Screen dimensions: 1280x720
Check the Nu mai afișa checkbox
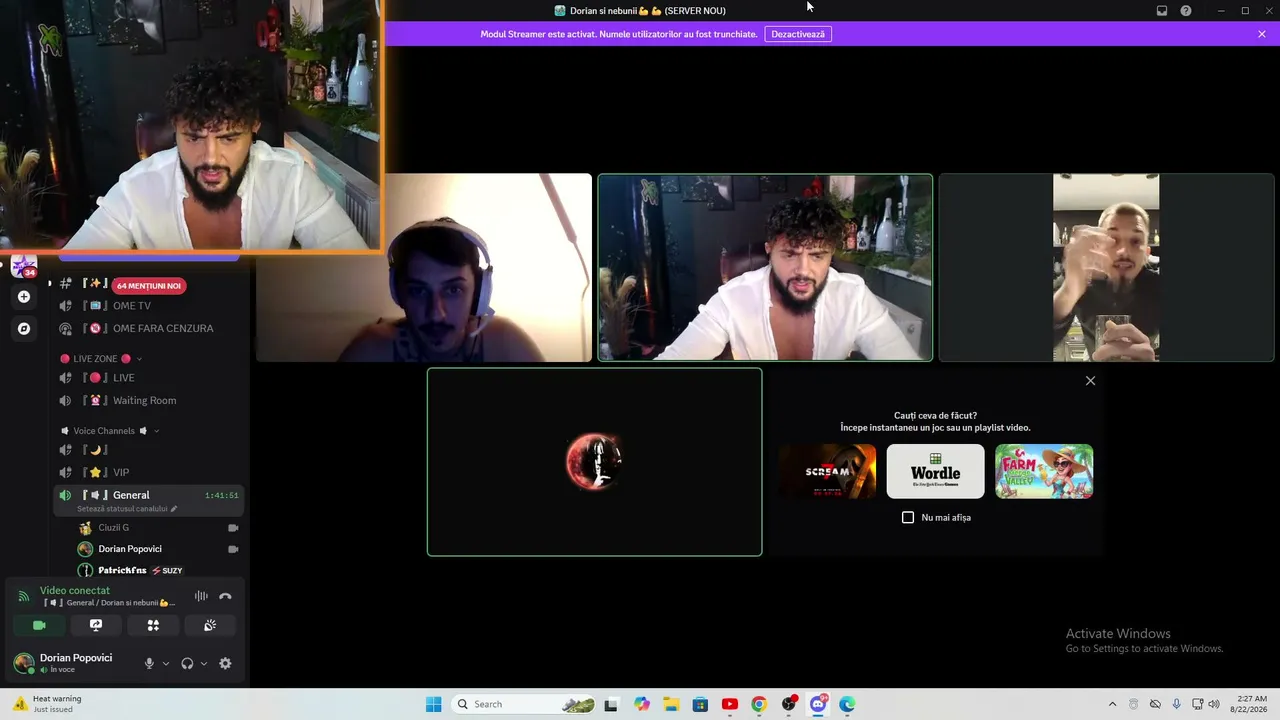[x=908, y=518]
